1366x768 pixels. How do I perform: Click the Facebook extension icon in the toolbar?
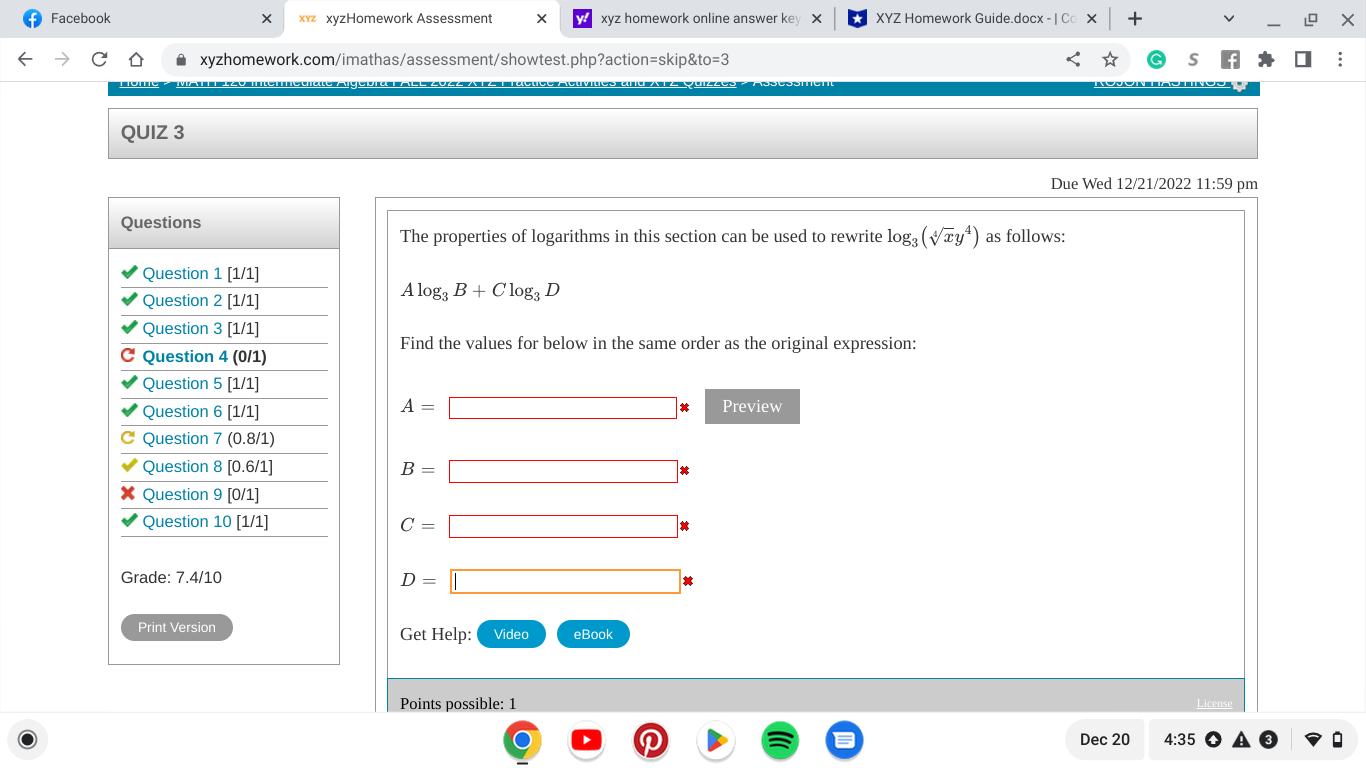[1230, 59]
